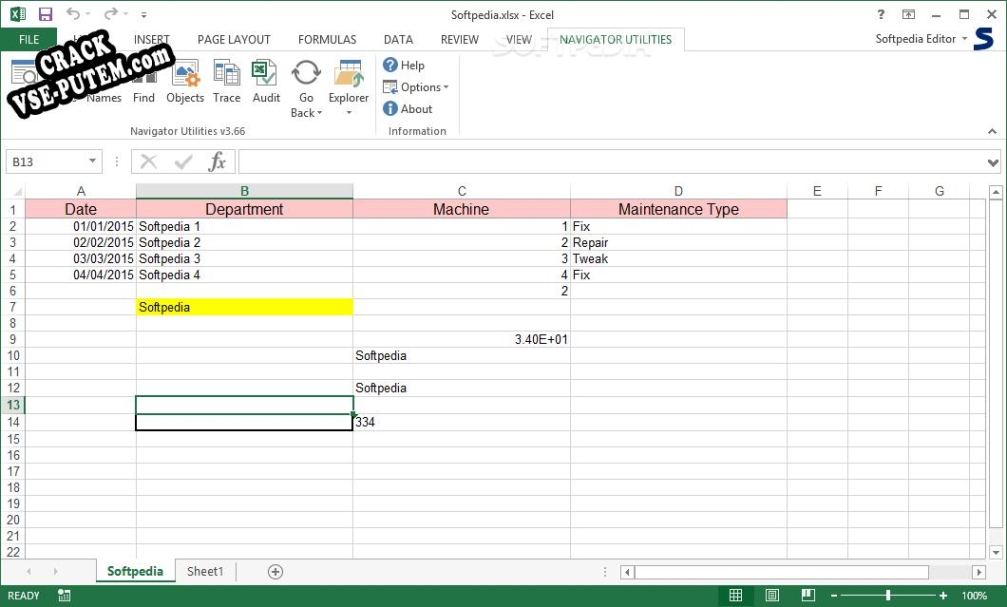The height and width of the screenshot is (607, 1007).
Task: Open the Options menu
Action: click(x=416, y=87)
